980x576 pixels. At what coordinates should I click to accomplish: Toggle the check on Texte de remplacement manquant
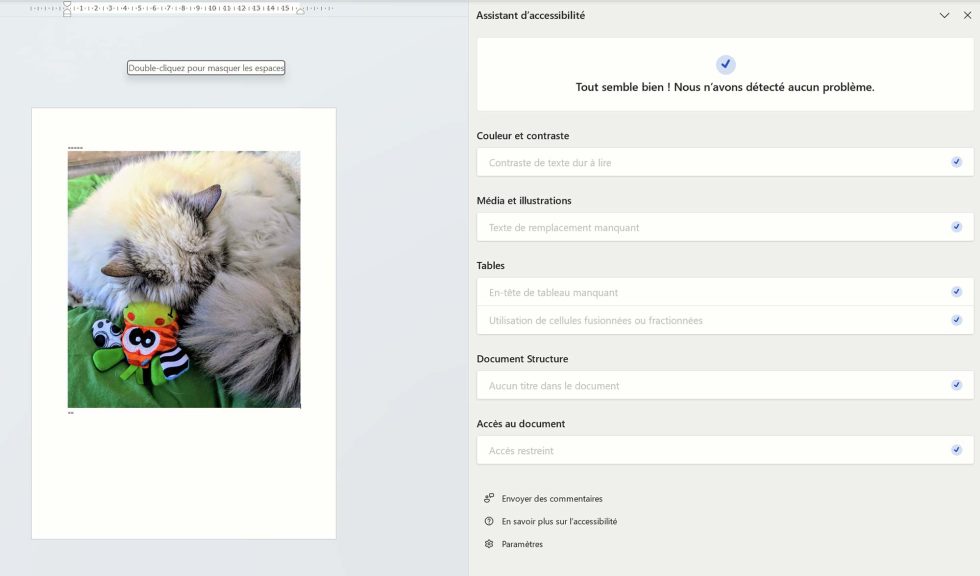tap(957, 226)
